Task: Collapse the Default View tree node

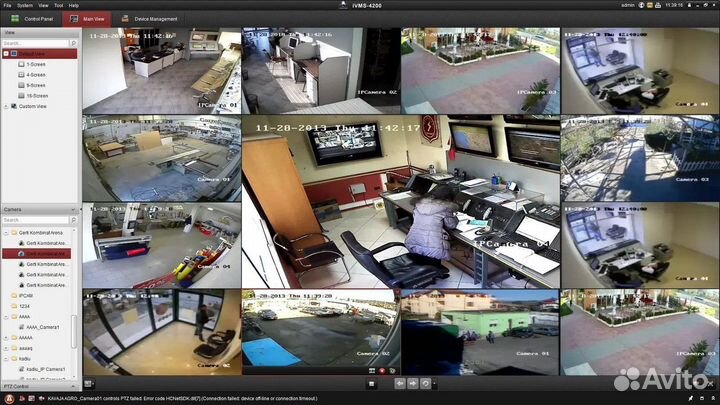Action: click(6, 53)
